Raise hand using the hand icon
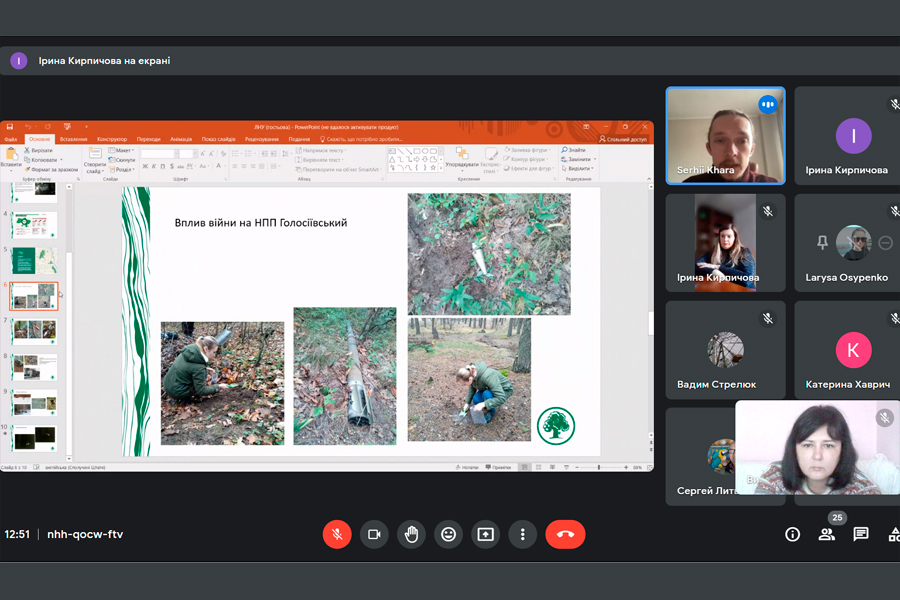The image size is (900, 600). [412, 535]
